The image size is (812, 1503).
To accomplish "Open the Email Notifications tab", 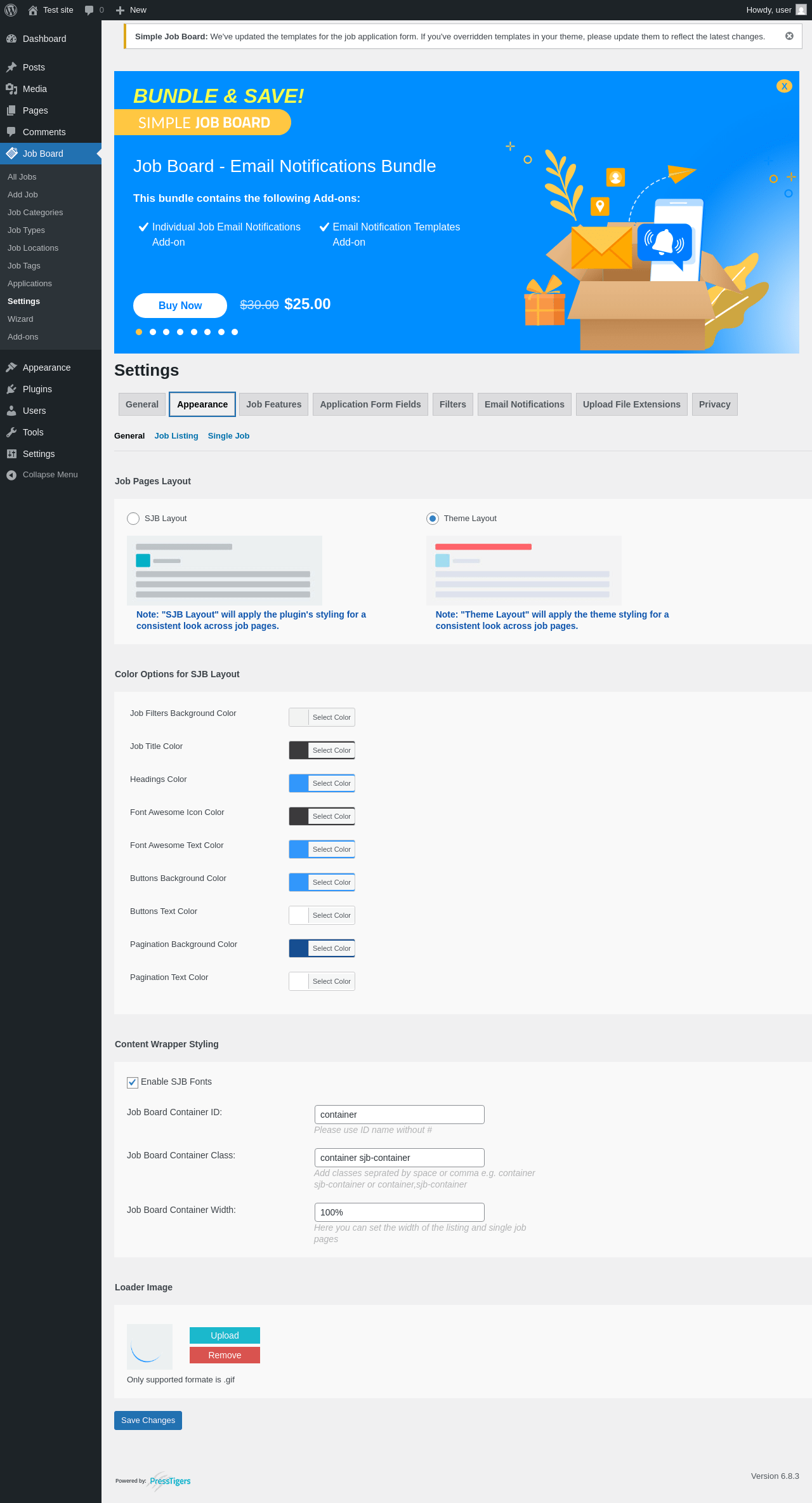I will point(524,404).
